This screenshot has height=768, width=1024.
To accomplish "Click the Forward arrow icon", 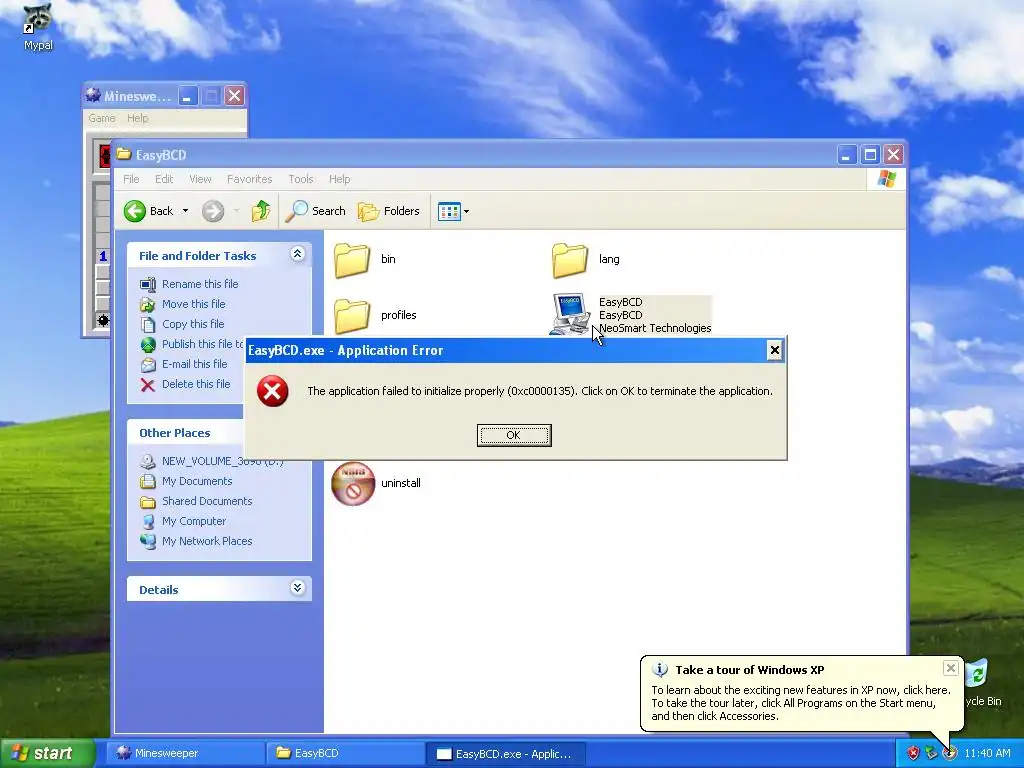I will tap(213, 211).
